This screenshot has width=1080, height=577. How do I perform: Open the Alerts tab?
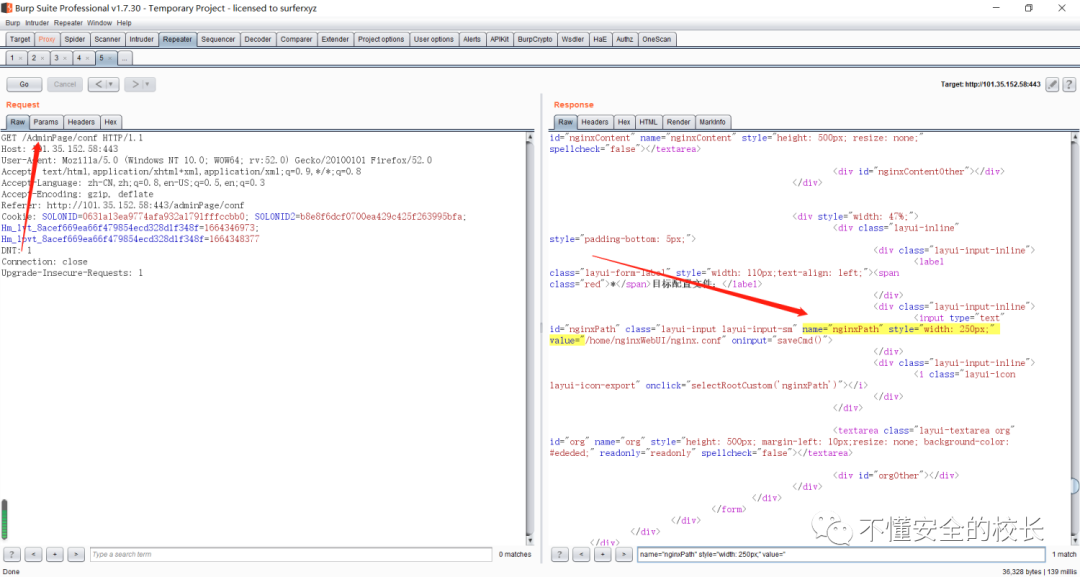(472, 39)
